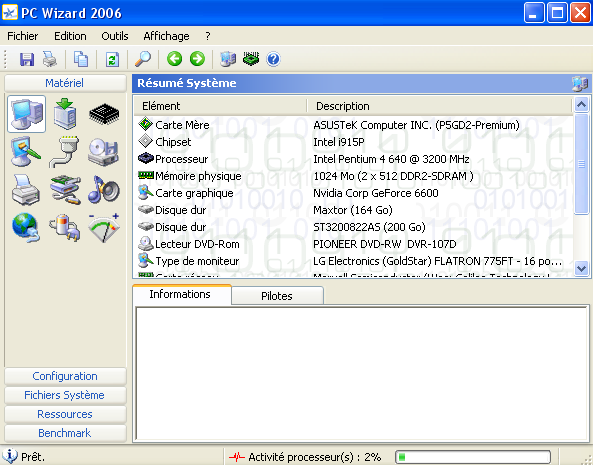This screenshot has width=593, height=465.
Task: Switch to the Informations tab
Action: click(182, 294)
